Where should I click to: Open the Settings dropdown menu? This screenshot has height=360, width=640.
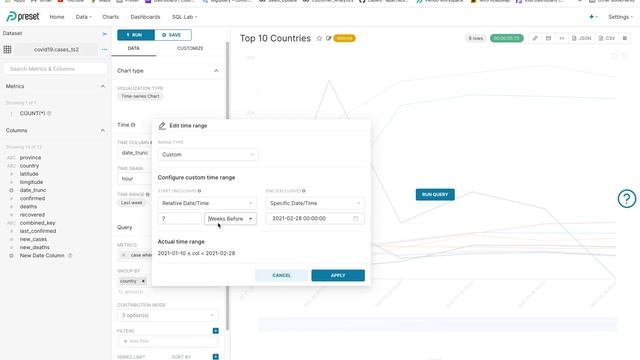coord(620,17)
